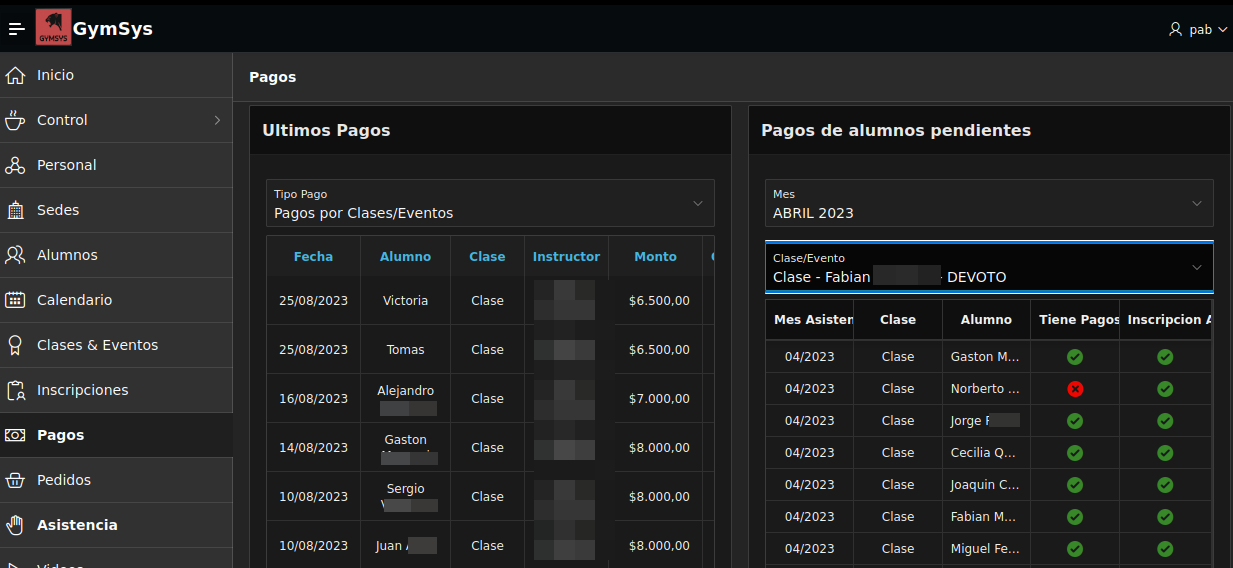Click the Personal sidebar icon
This screenshot has width=1233, height=568.
click(x=15, y=165)
